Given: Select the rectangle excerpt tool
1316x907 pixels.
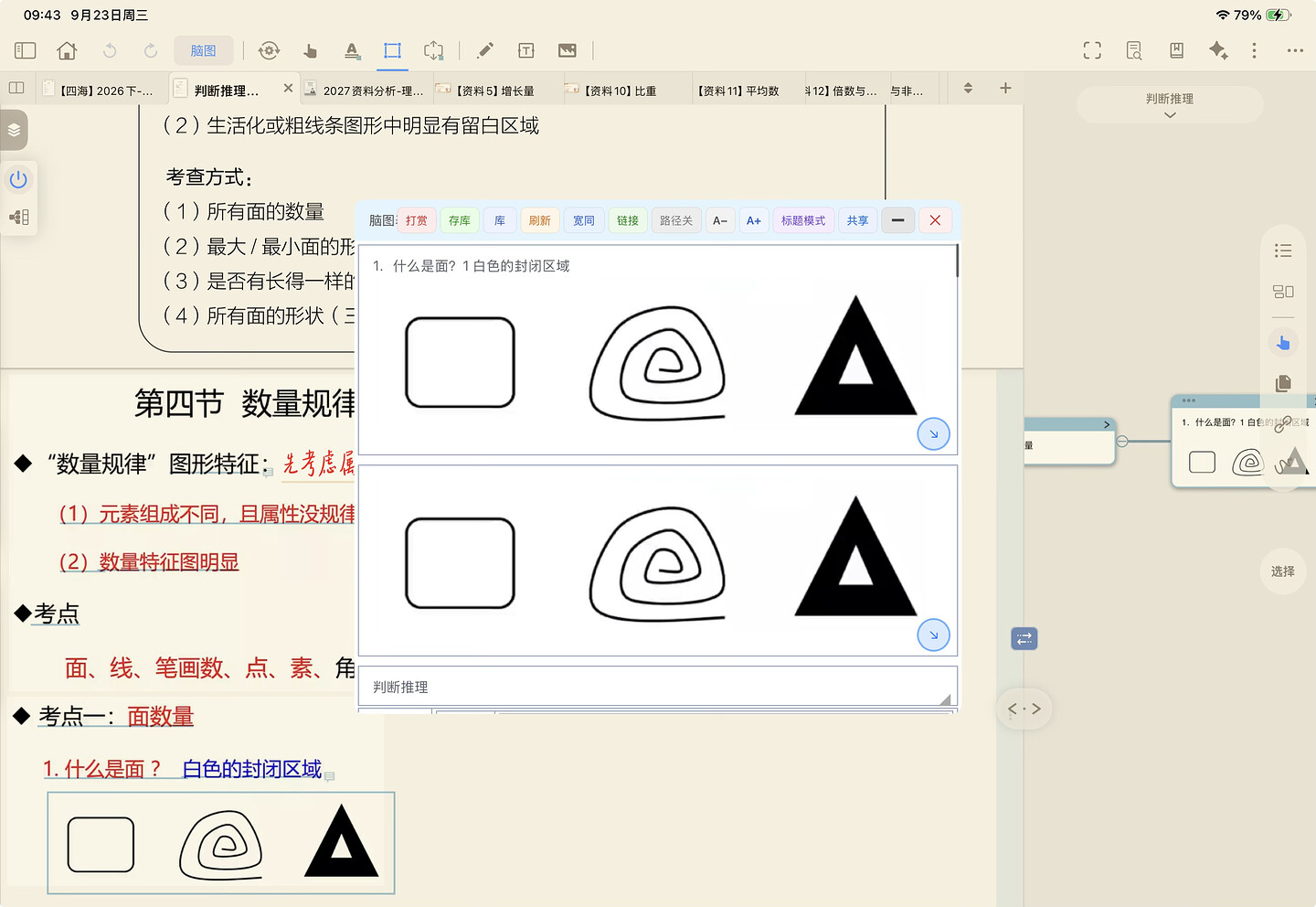Looking at the screenshot, I should (x=392, y=50).
